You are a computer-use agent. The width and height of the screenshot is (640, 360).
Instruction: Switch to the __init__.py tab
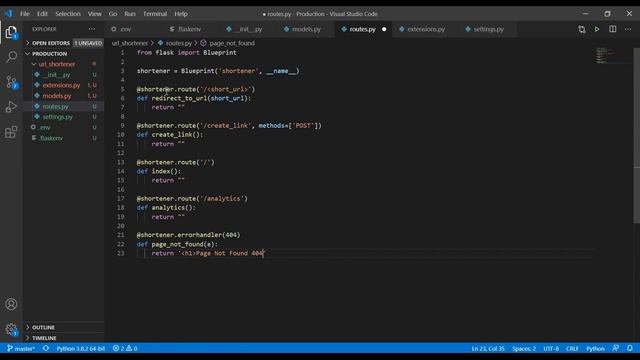tap(249, 29)
